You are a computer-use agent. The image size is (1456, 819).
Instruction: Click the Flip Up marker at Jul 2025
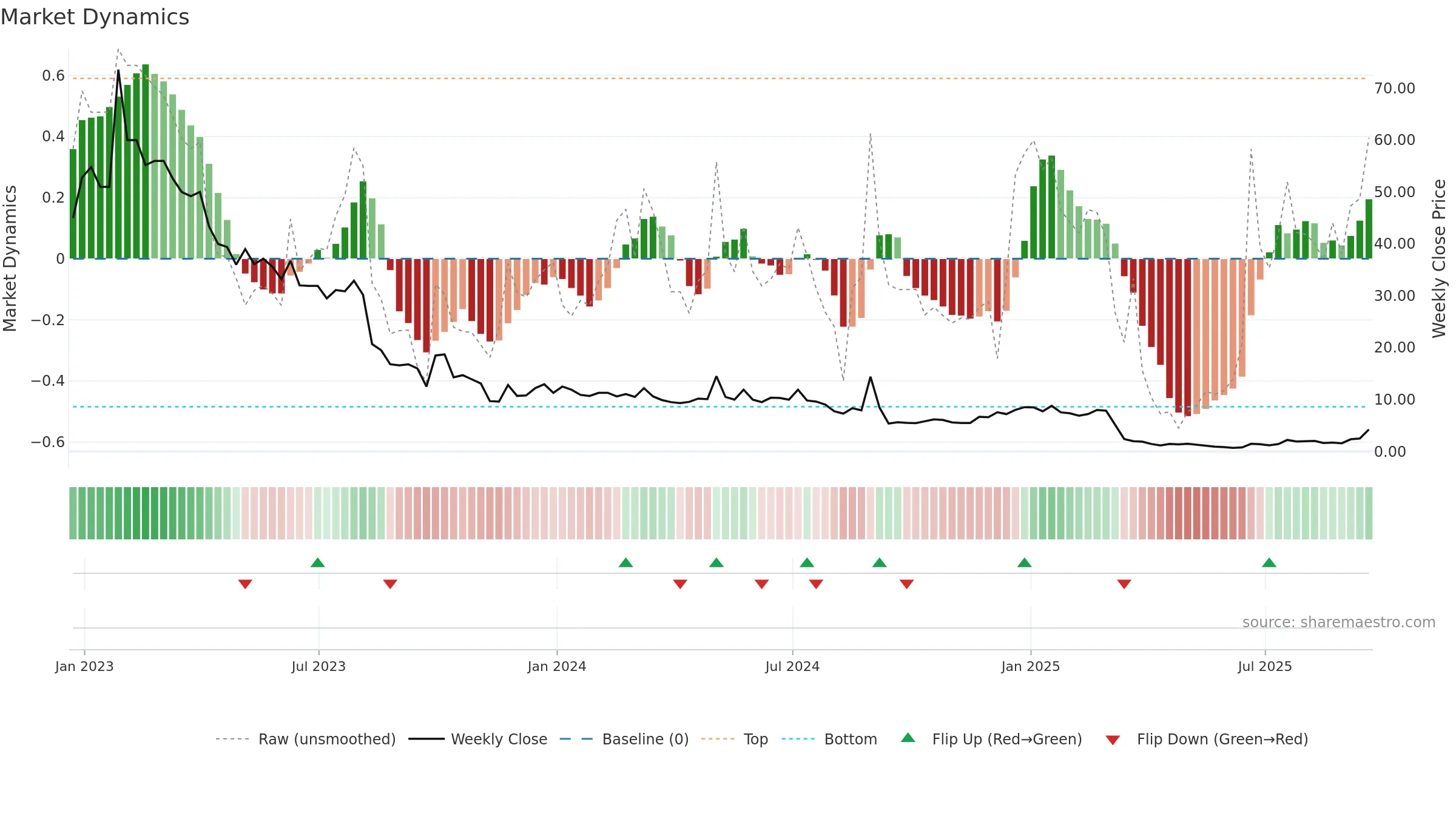click(x=1269, y=562)
